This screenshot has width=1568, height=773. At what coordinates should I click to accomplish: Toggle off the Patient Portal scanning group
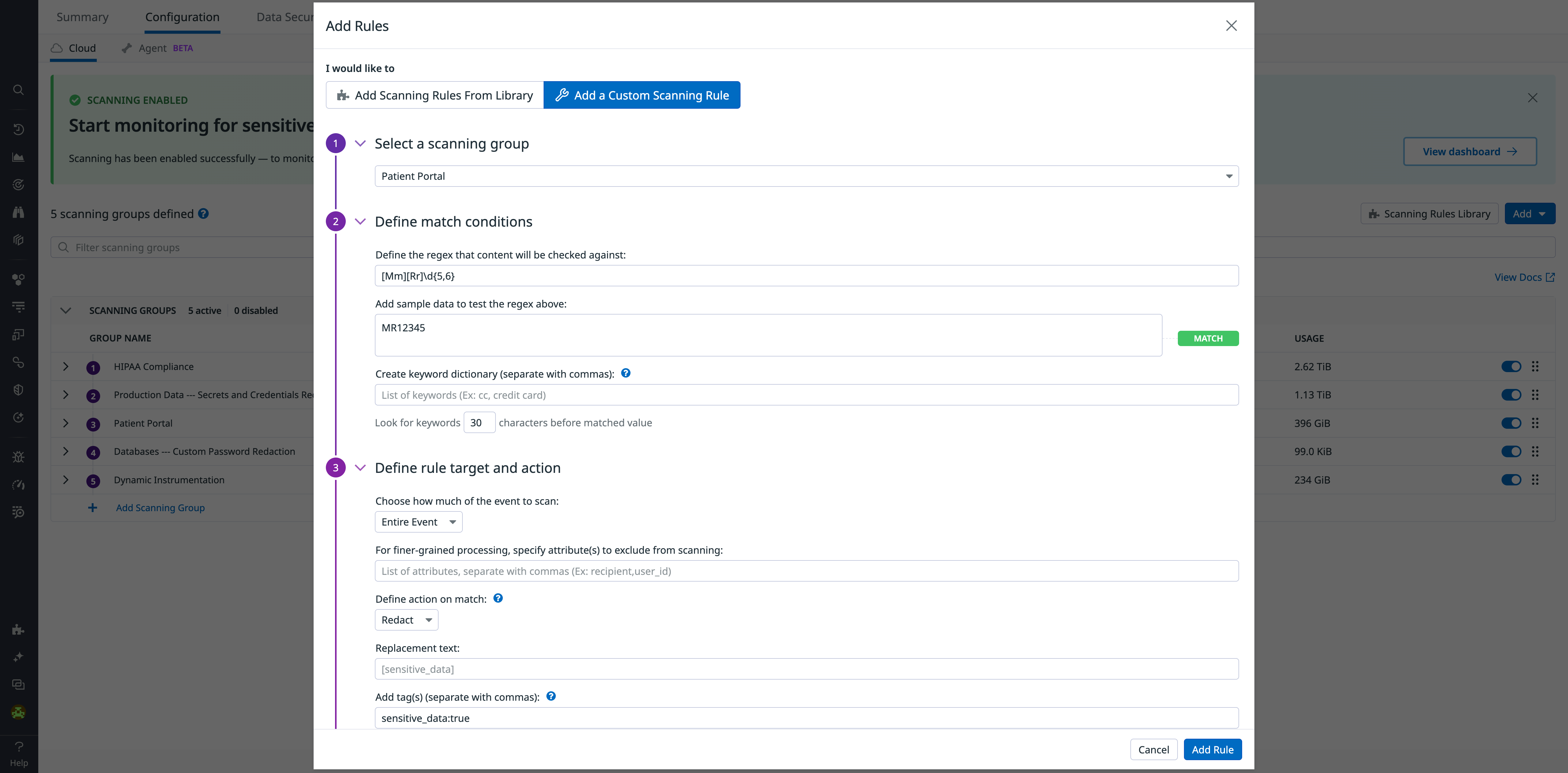(x=1511, y=423)
